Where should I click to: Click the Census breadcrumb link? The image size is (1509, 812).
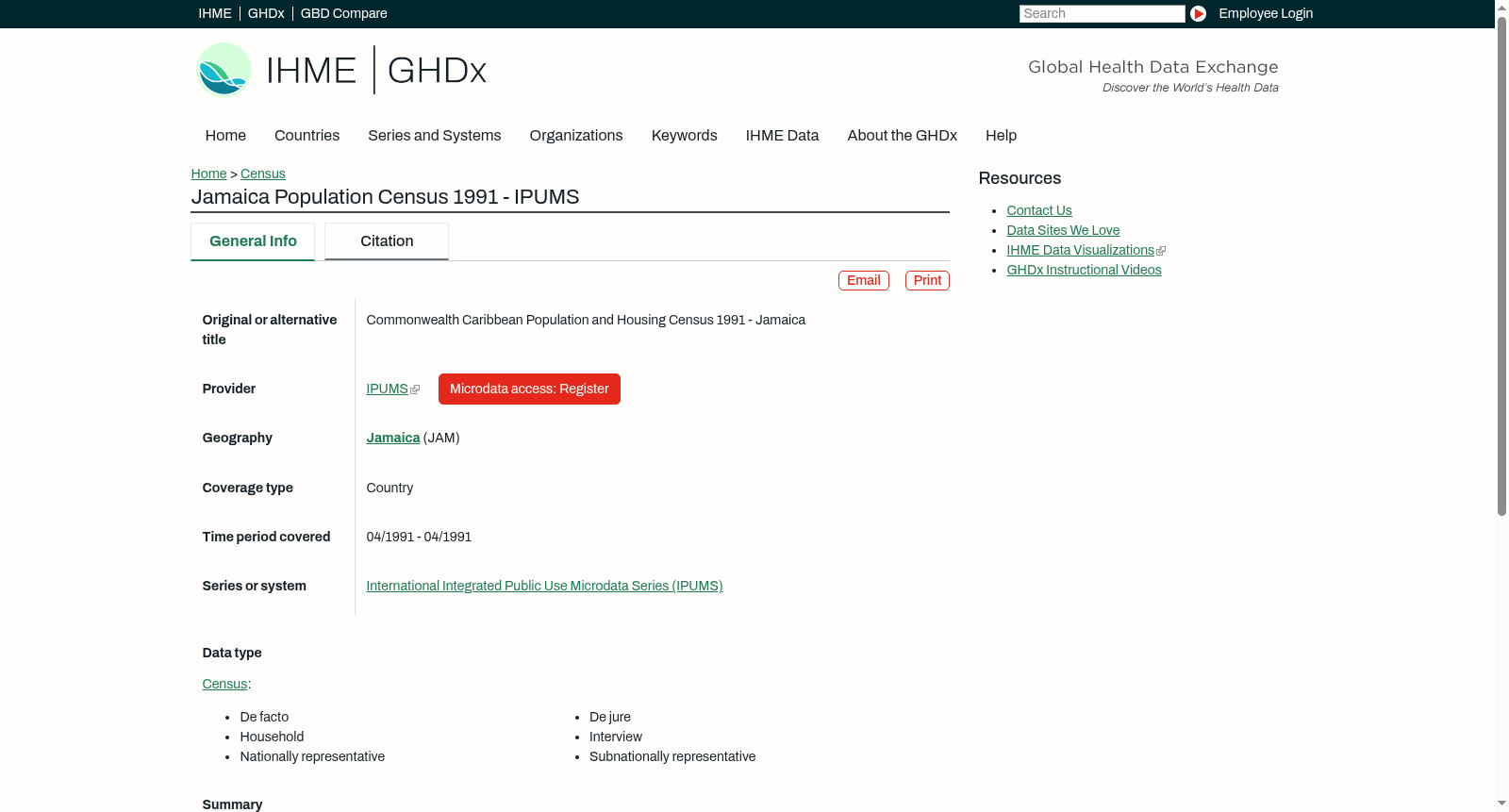[x=262, y=174]
